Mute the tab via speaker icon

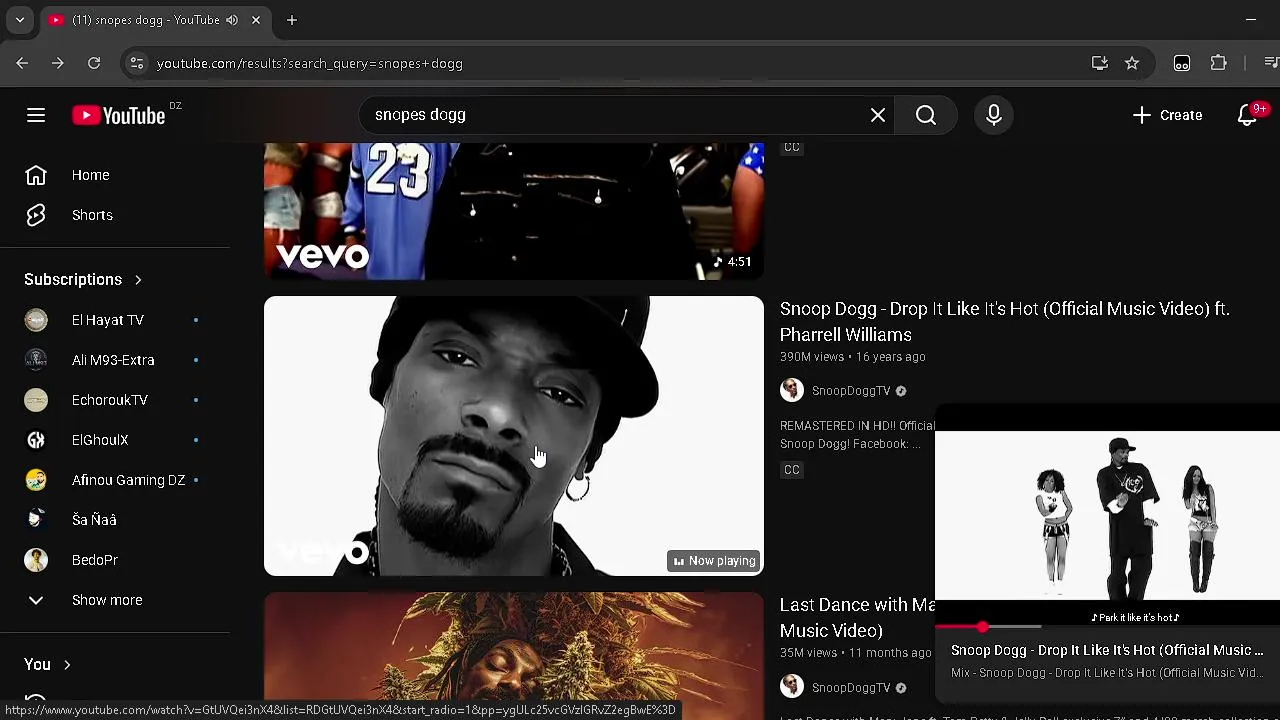pos(232,20)
